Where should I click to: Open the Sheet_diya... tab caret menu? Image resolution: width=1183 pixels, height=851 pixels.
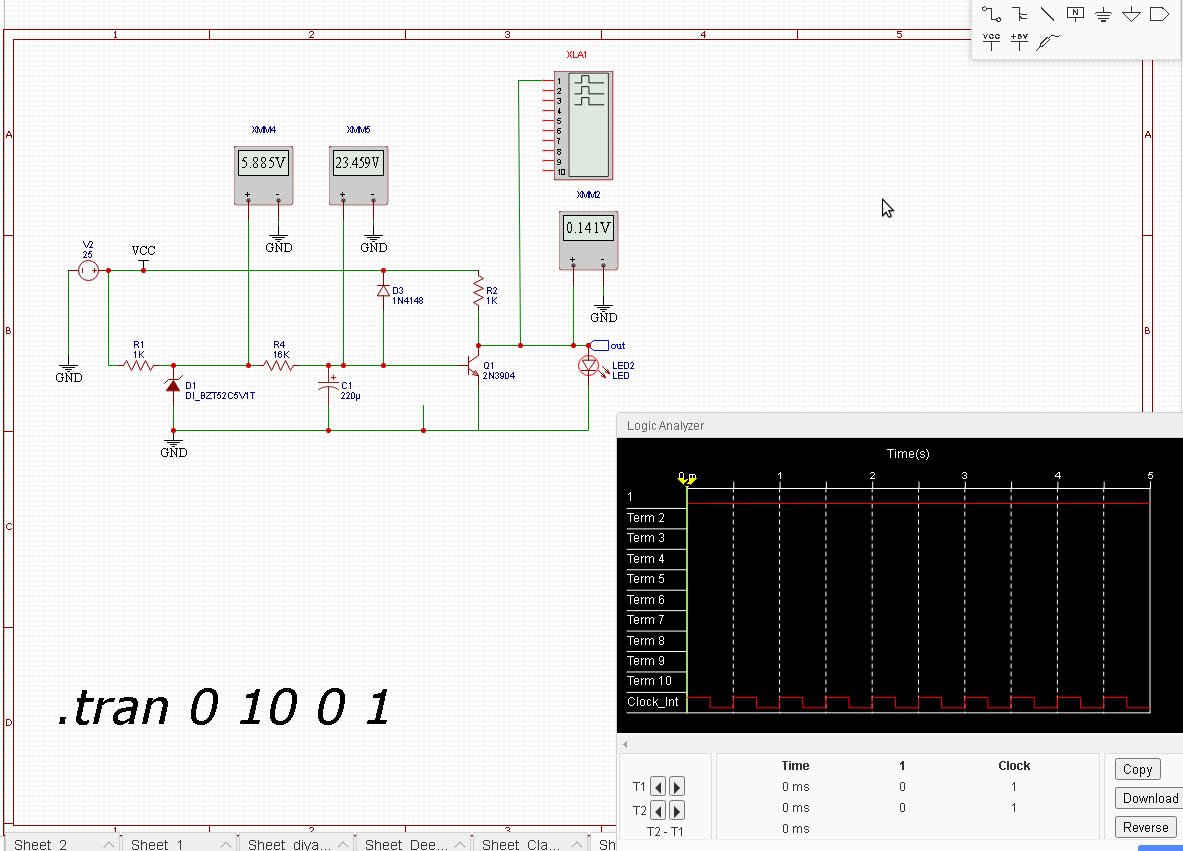[343, 844]
